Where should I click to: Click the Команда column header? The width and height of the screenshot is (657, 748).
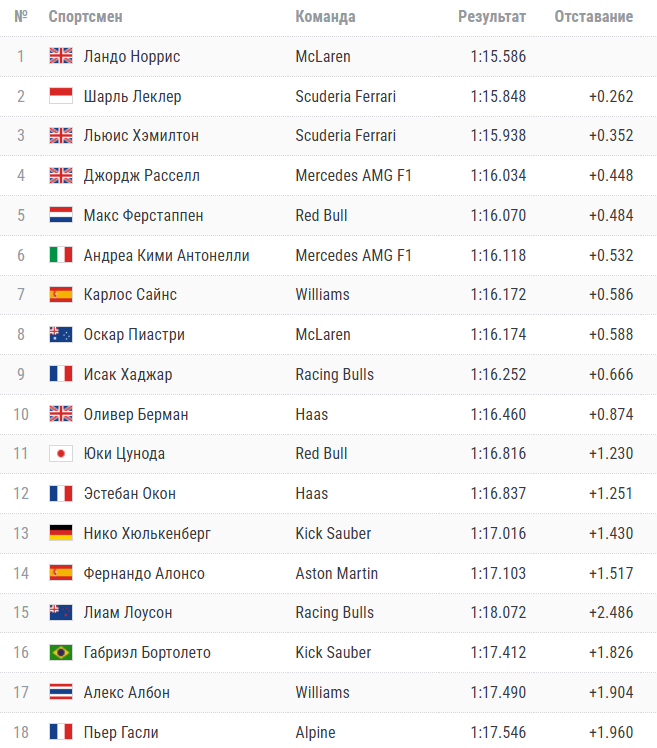(x=325, y=17)
